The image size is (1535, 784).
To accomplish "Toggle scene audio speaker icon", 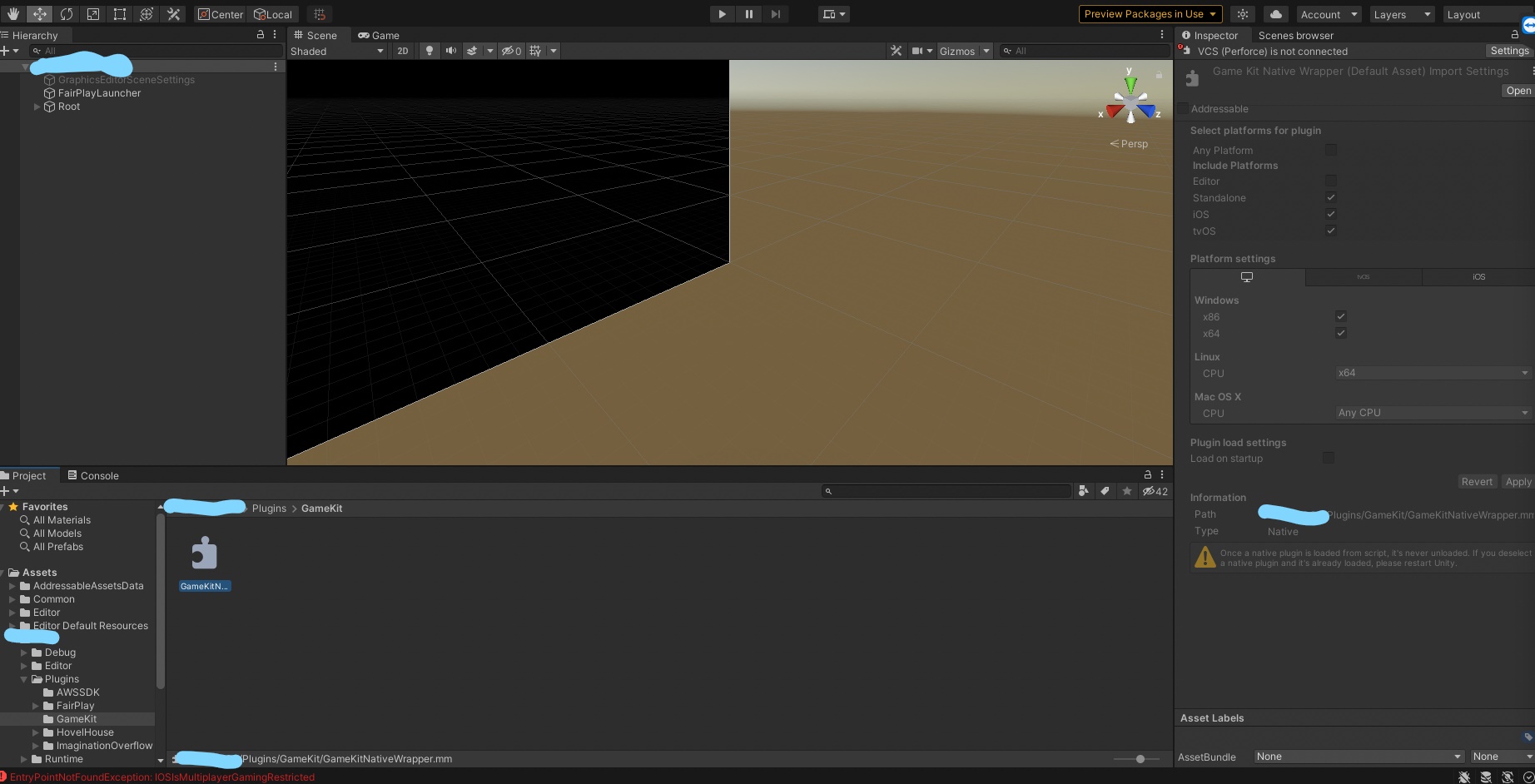I will 450,51.
